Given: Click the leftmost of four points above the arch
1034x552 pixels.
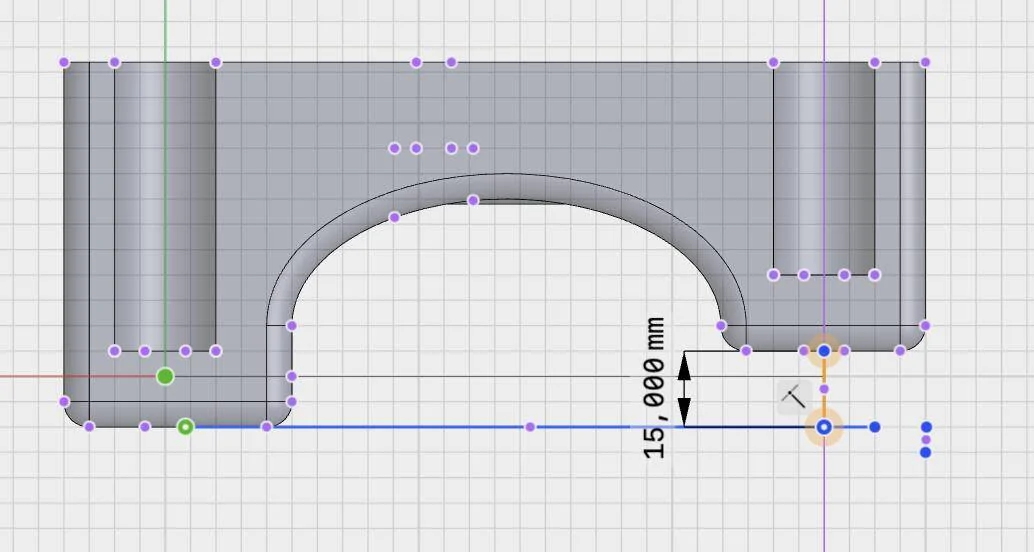Looking at the screenshot, I should tap(395, 148).
